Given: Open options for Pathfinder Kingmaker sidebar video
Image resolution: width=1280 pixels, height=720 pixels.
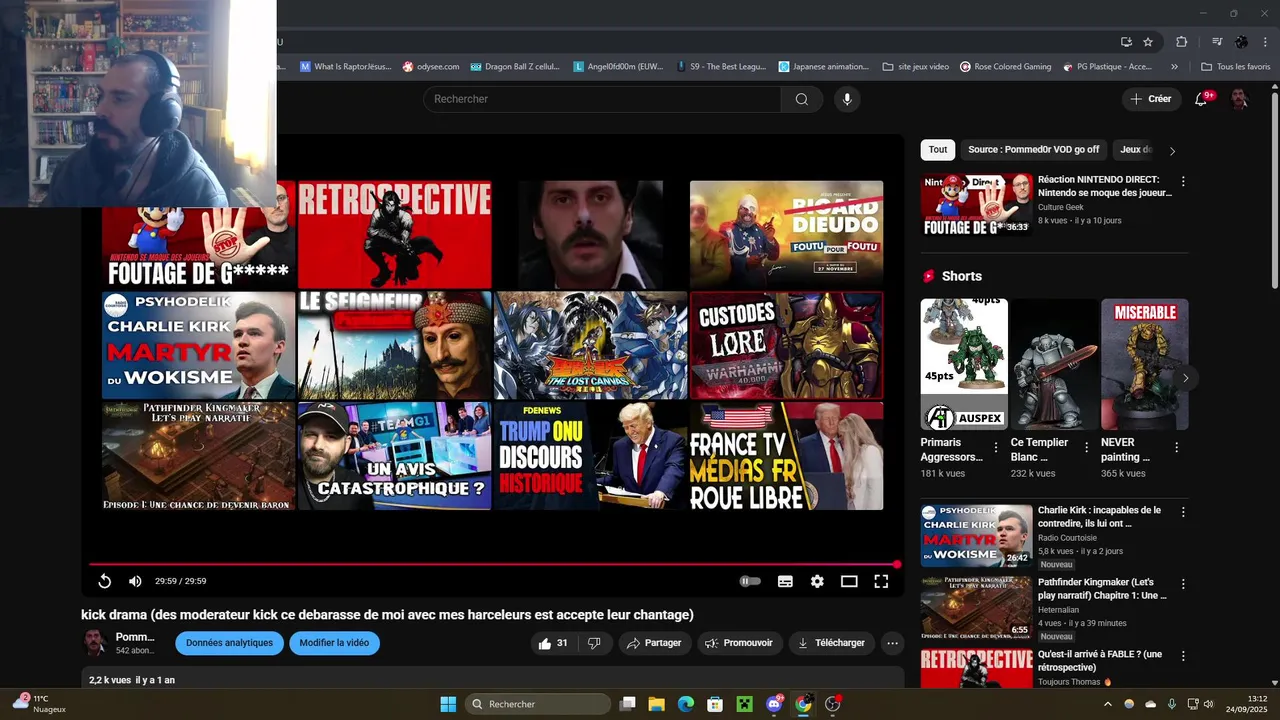Looking at the screenshot, I should coord(1183,584).
